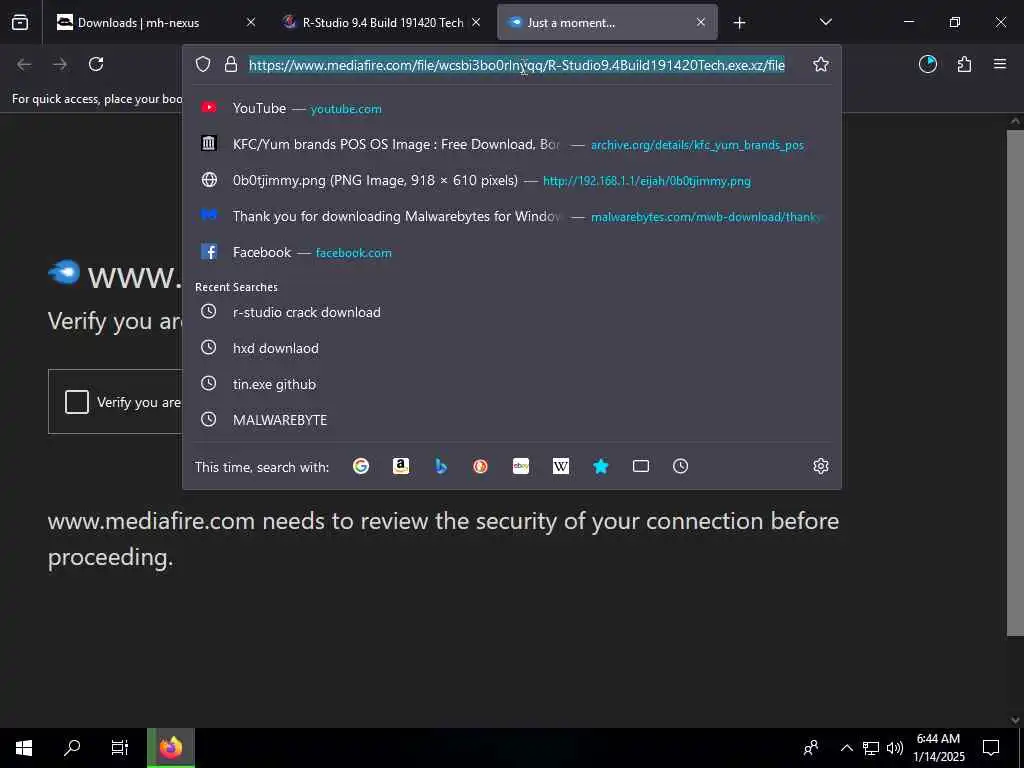This screenshot has width=1024, height=768.
Task: Search this time with Wikipedia
Action: click(560, 466)
